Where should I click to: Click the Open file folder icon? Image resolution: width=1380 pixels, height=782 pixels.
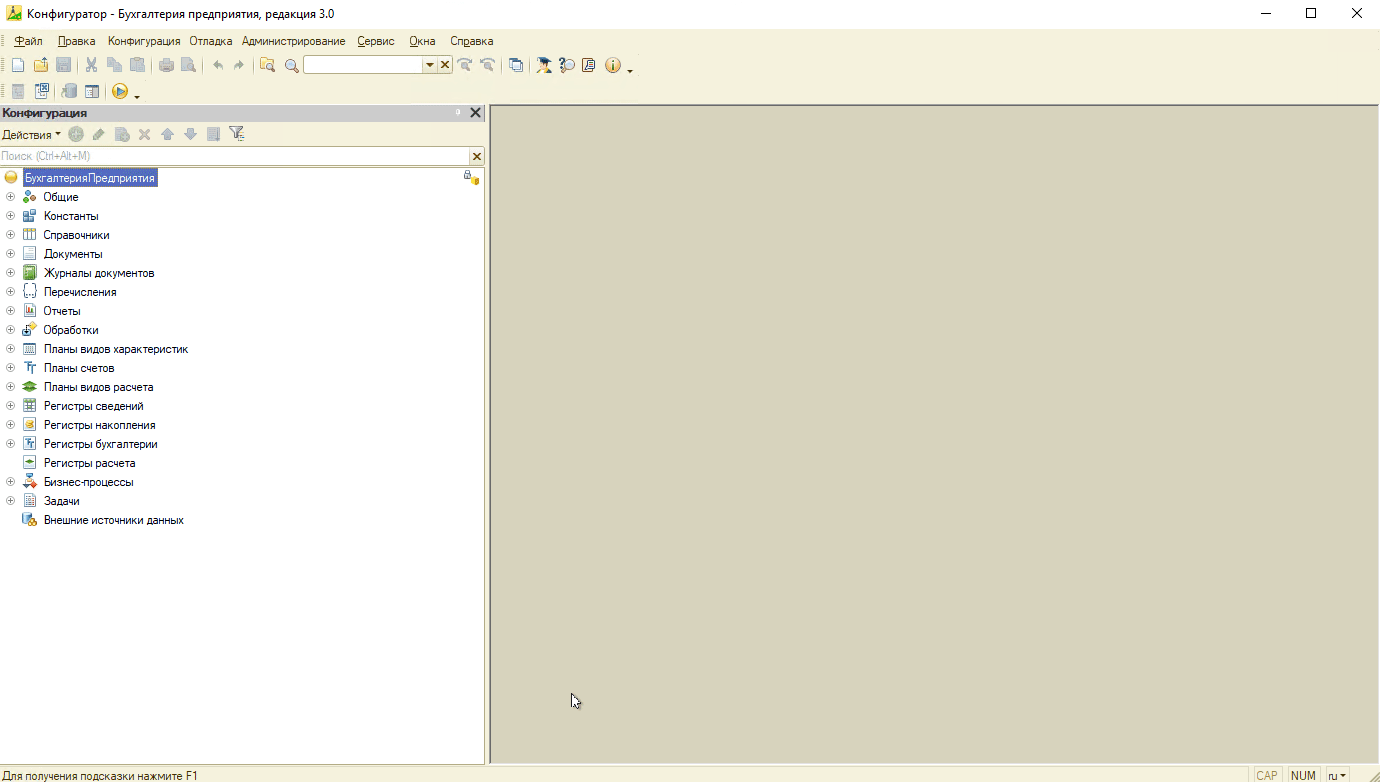[x=41, y=65]
